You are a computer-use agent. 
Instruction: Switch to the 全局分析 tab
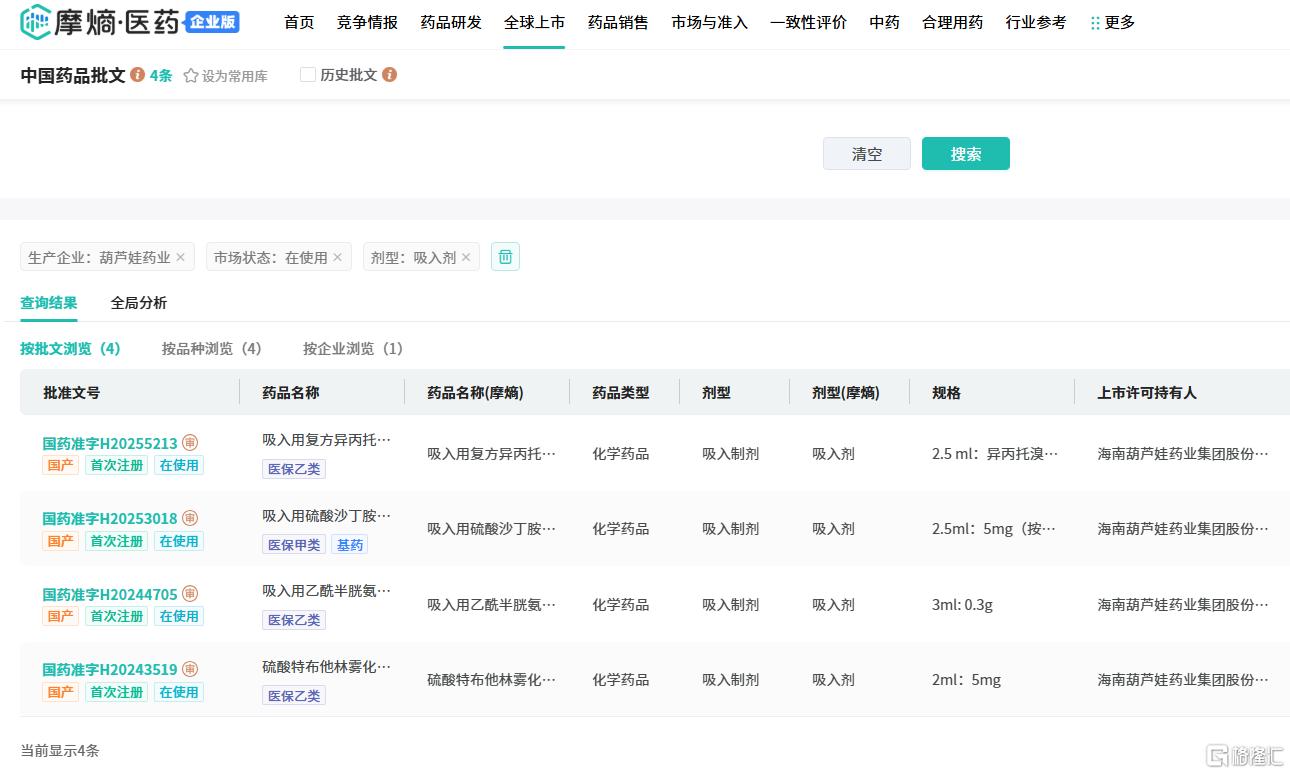tap(139, 303)
